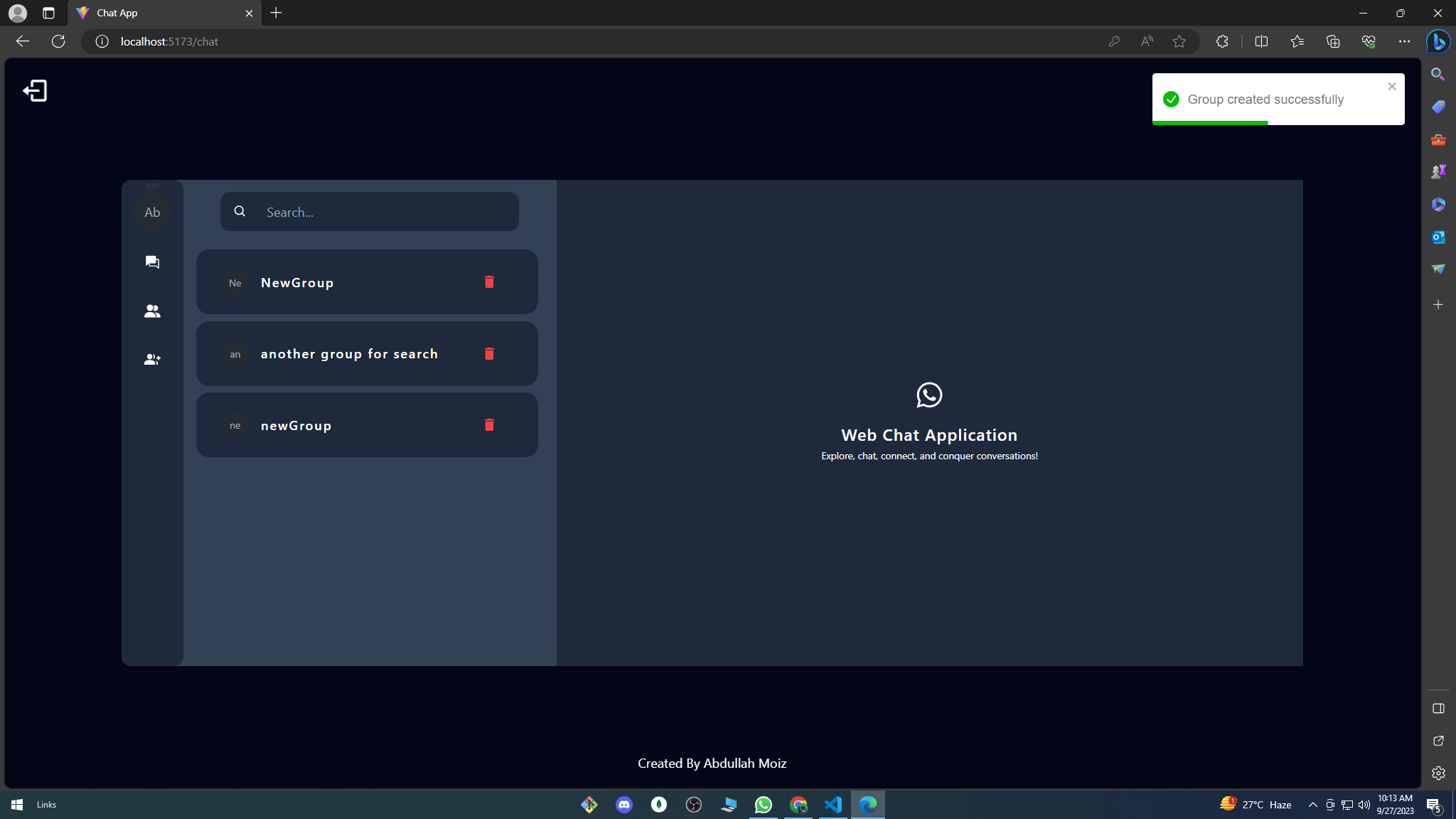
Task: Click the plus to customize the Edge sidebar
Action: tap(1438, 304)
